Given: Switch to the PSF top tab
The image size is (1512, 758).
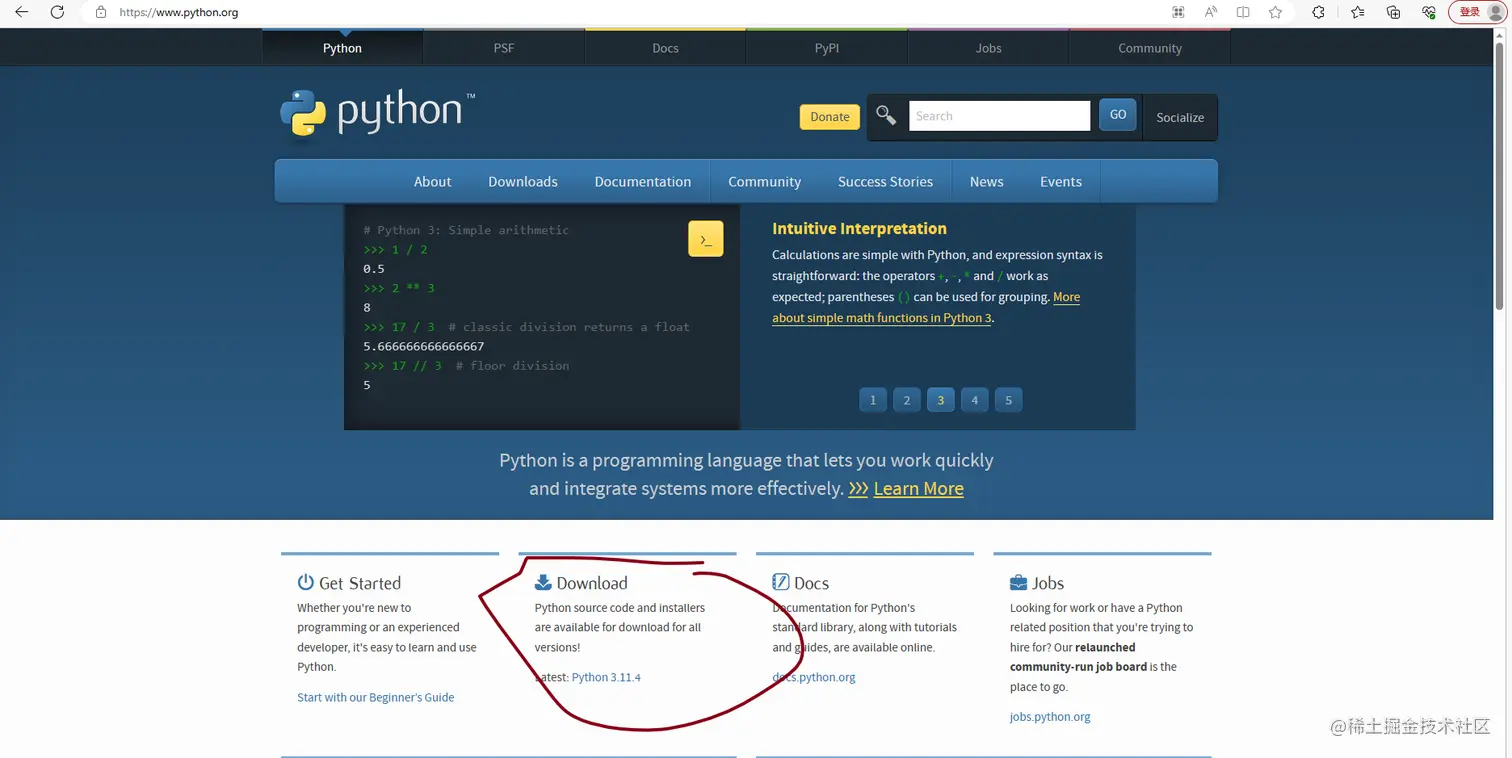Looking at the screenshot, I should (x=504, y=48).
